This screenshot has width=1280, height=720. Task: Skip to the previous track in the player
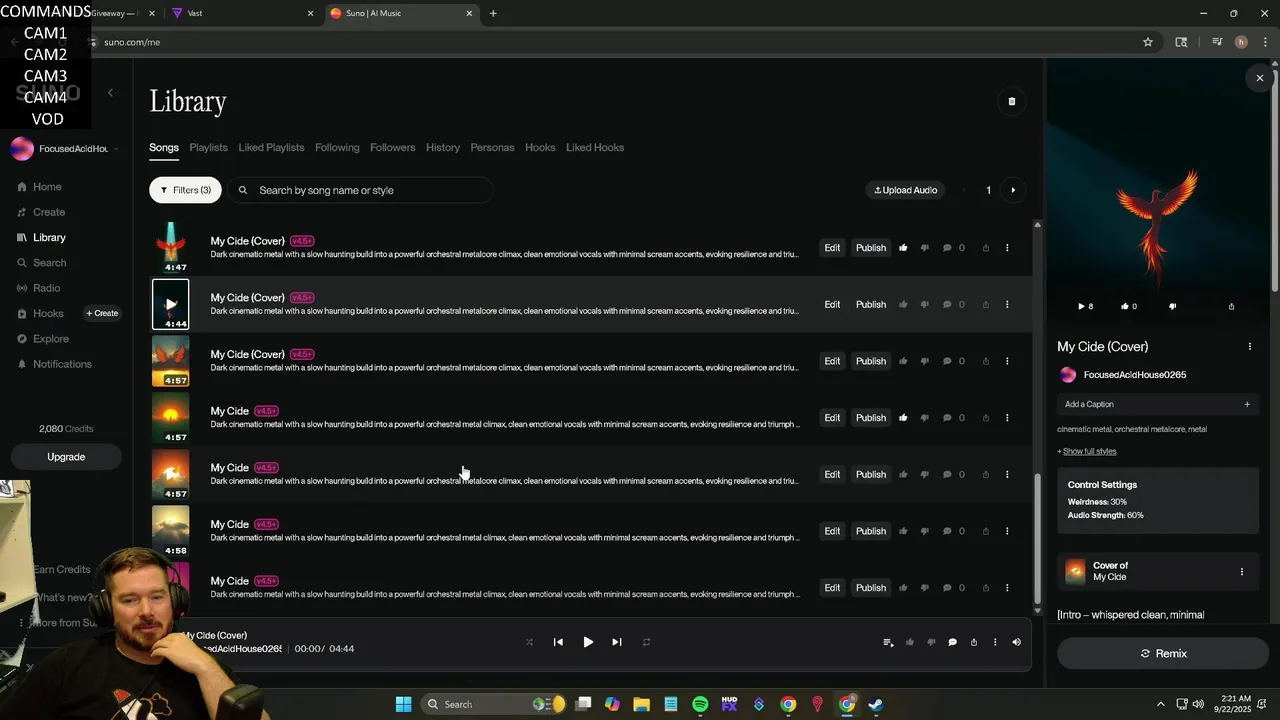click(558, 642)
